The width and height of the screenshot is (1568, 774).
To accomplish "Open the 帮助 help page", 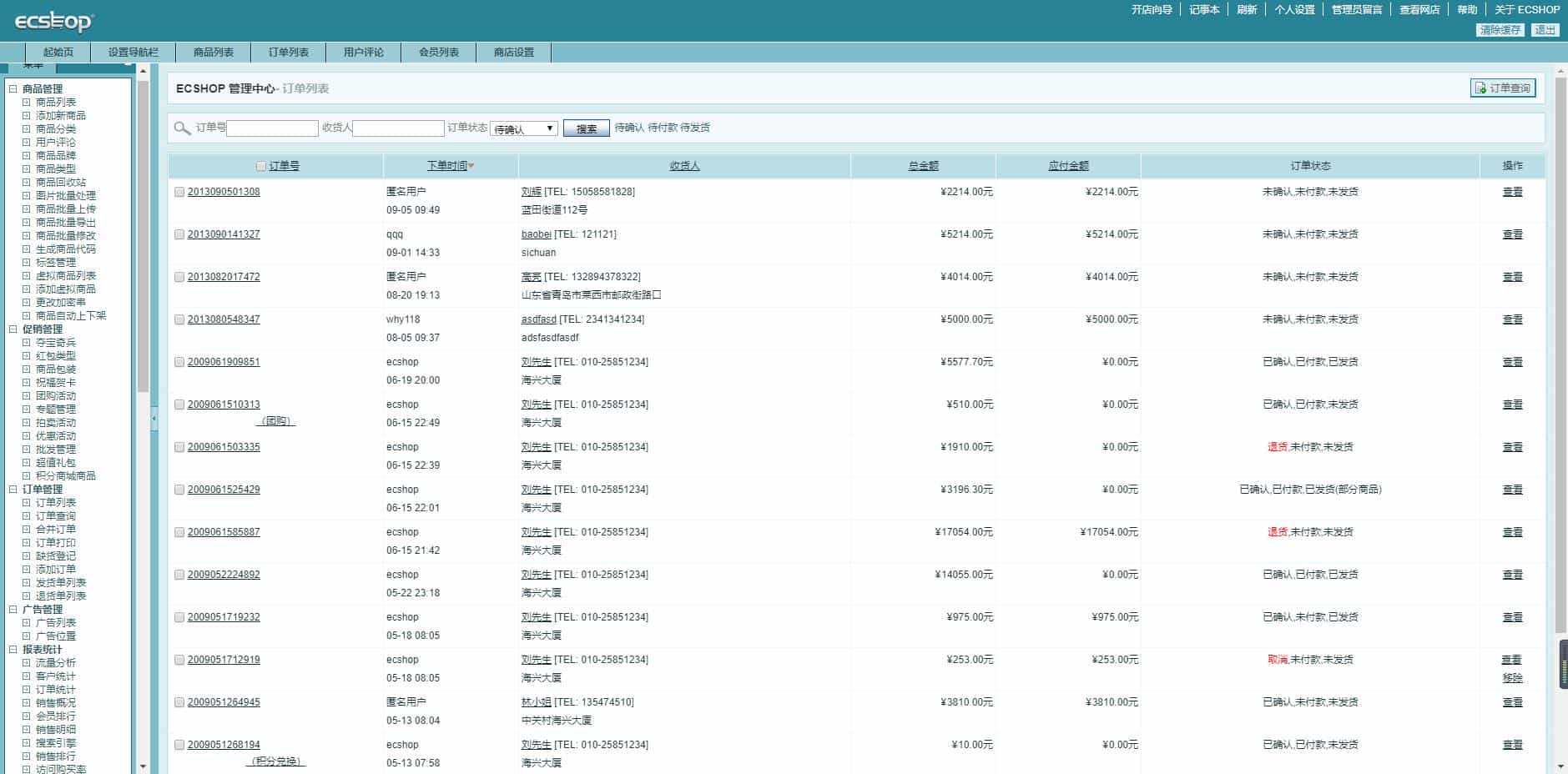I will [1466, 9].
